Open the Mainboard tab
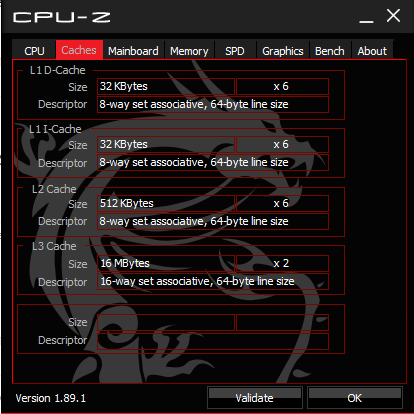The image size is (414, 414). click(133, 51)
